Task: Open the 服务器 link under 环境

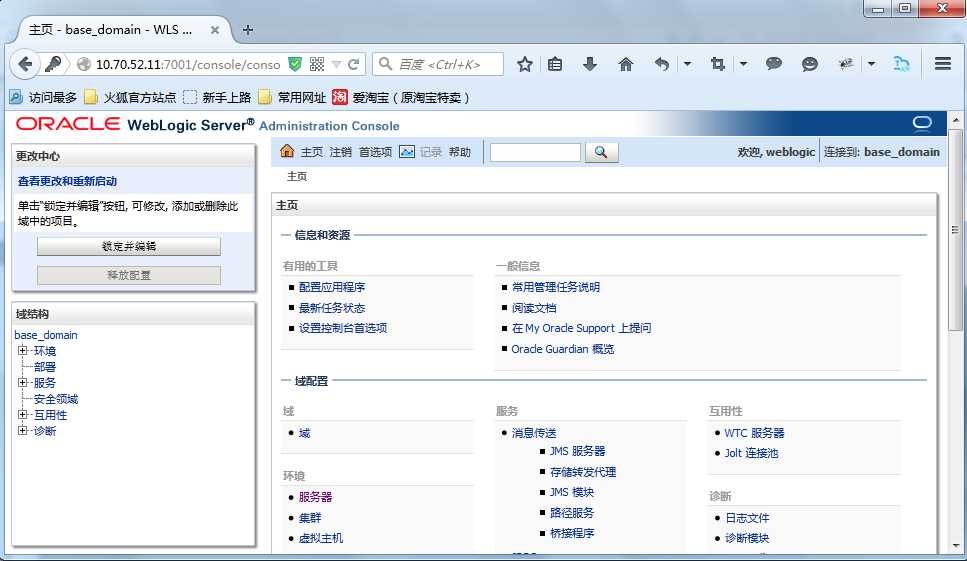Action: pos(315,497)
